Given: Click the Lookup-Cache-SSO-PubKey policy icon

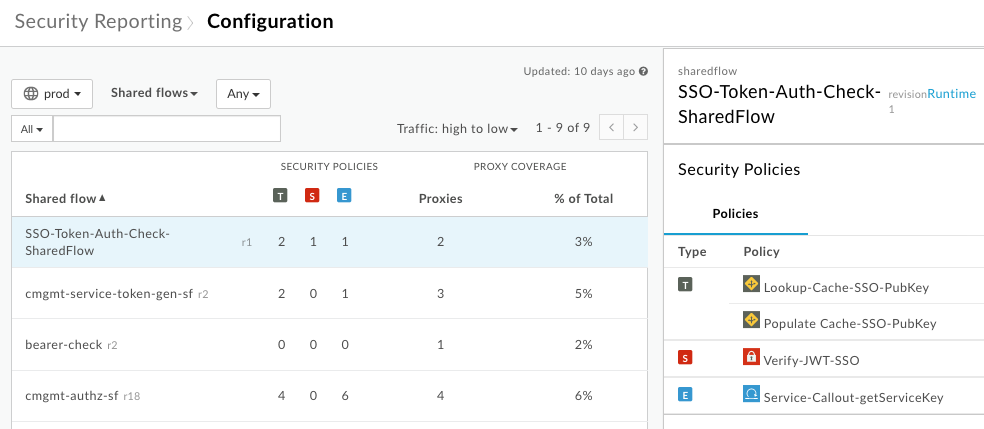Looking at the screenshot, I should coord(751,285).
